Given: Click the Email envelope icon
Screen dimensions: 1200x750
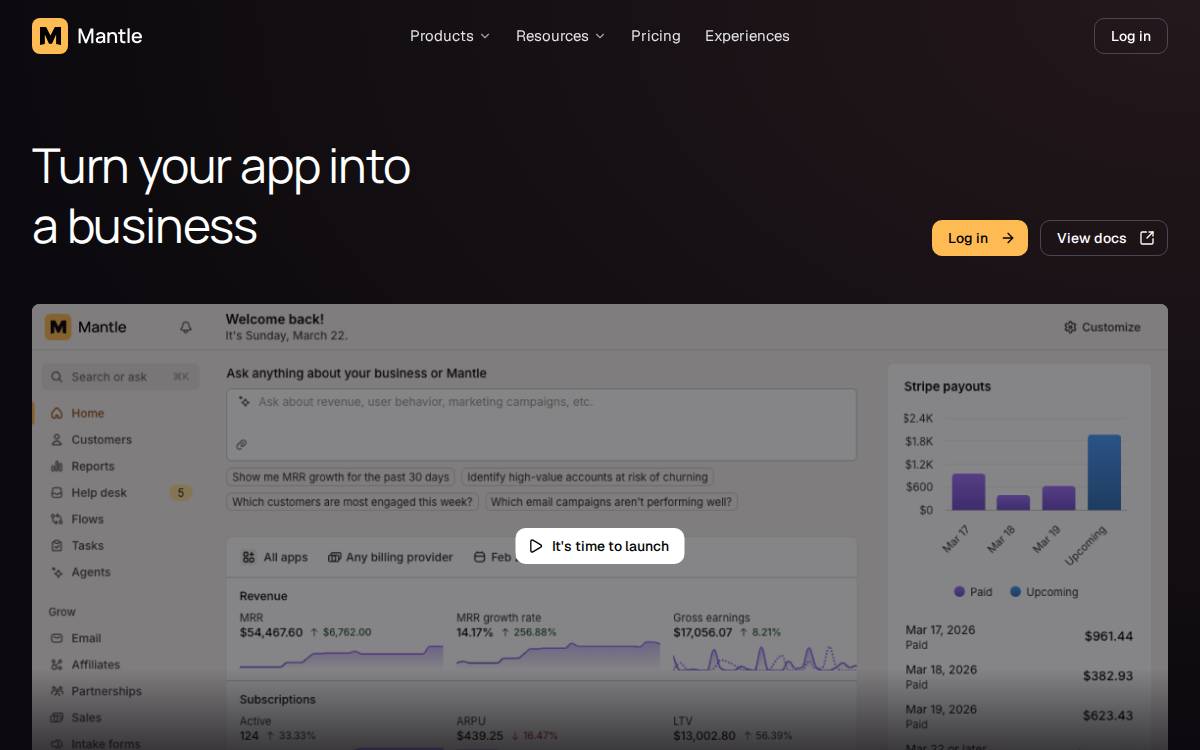Looking at the screenshot, I should click(x=57, y=638).
